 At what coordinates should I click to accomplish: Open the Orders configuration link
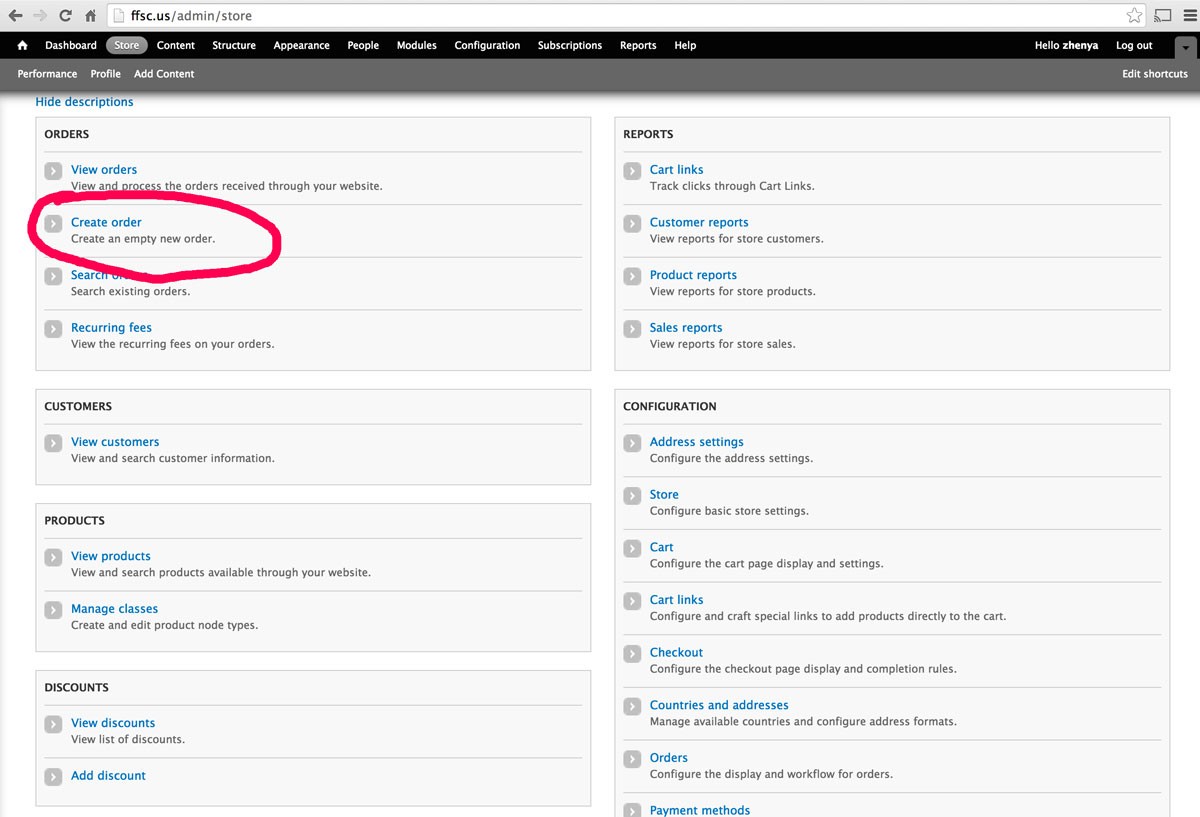(669, 758)
